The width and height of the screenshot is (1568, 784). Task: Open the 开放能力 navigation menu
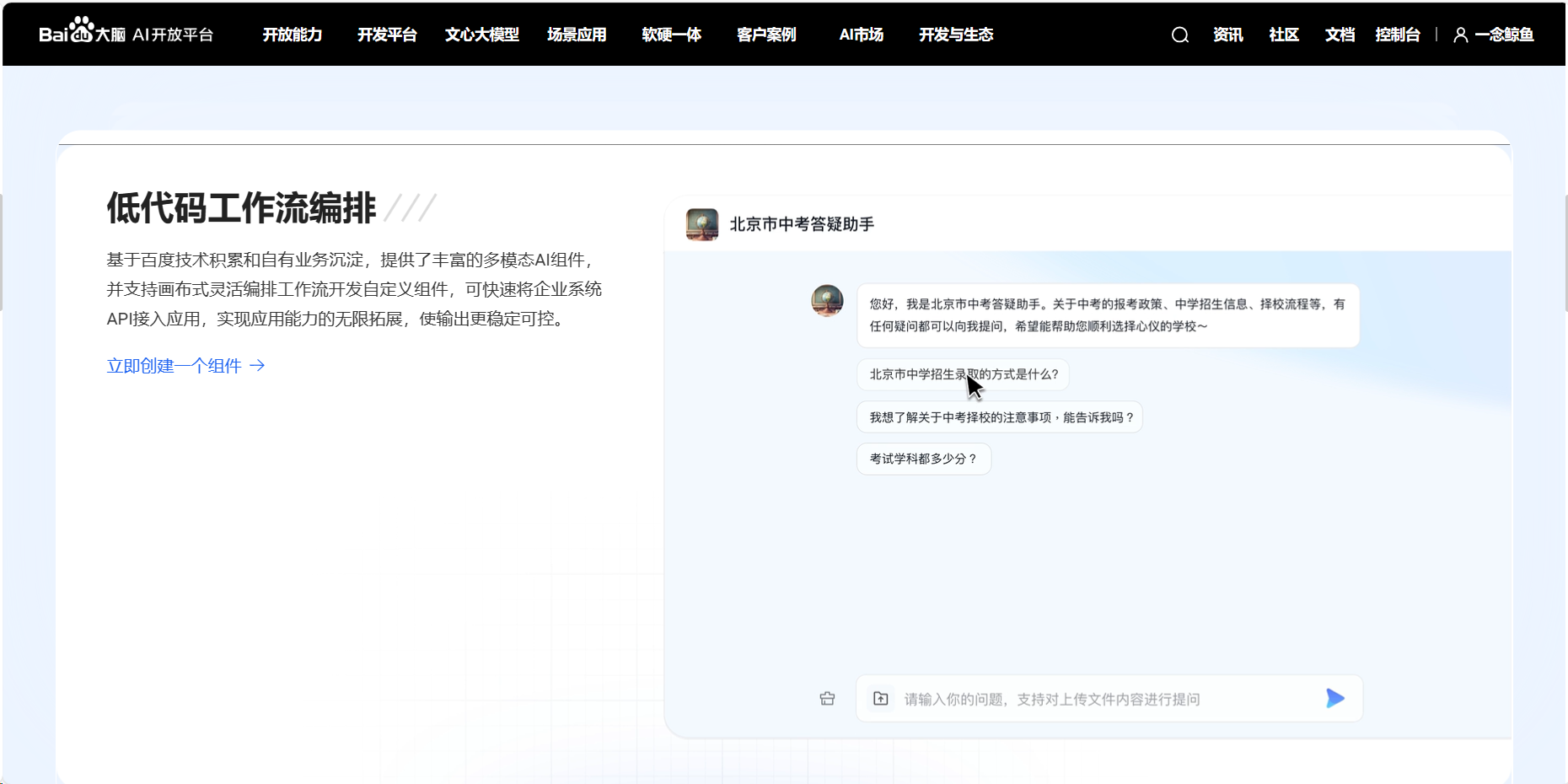293,35
